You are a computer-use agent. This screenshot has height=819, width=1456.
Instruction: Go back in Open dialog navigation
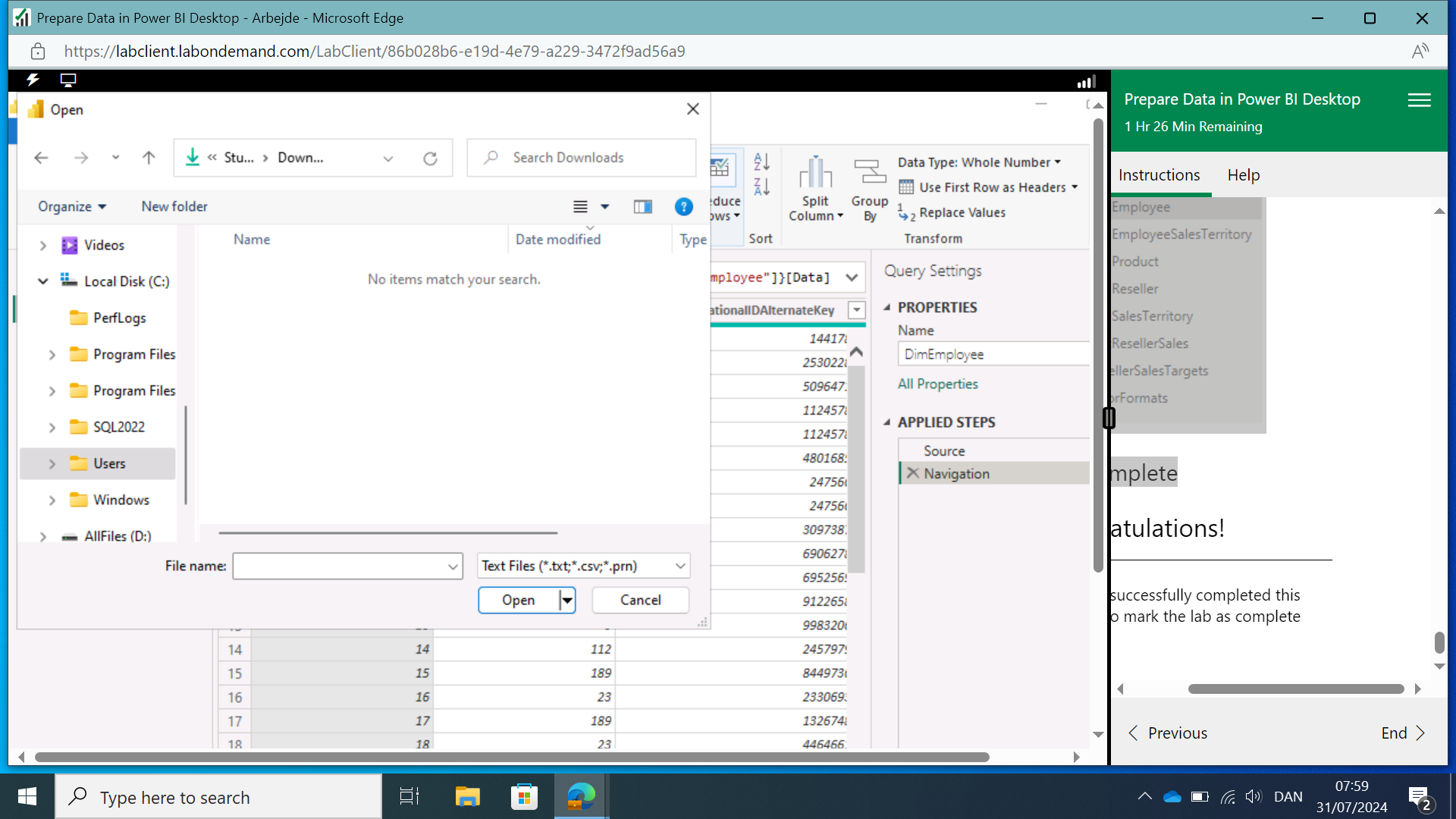41,158
